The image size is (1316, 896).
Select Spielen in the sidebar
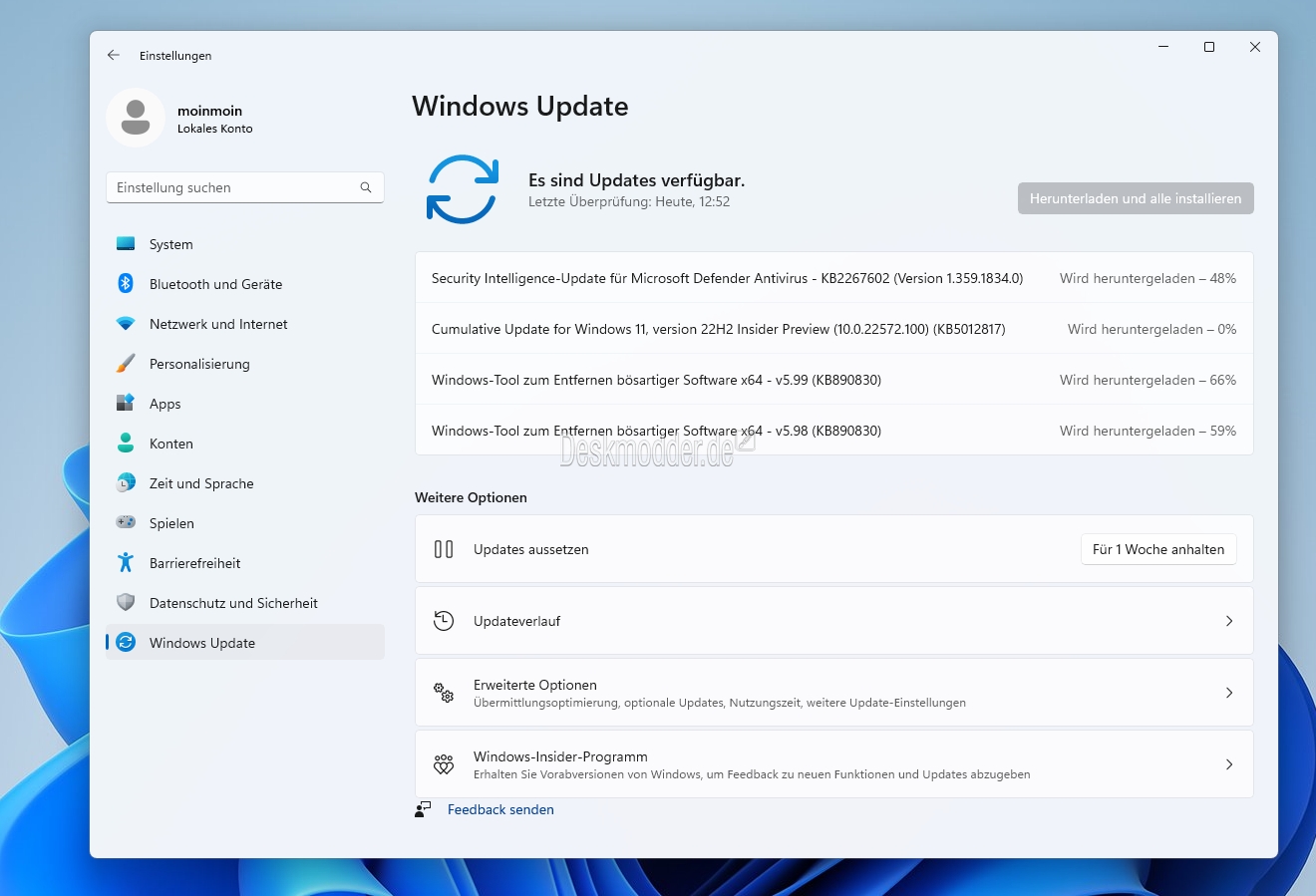(x=245, y=523)
